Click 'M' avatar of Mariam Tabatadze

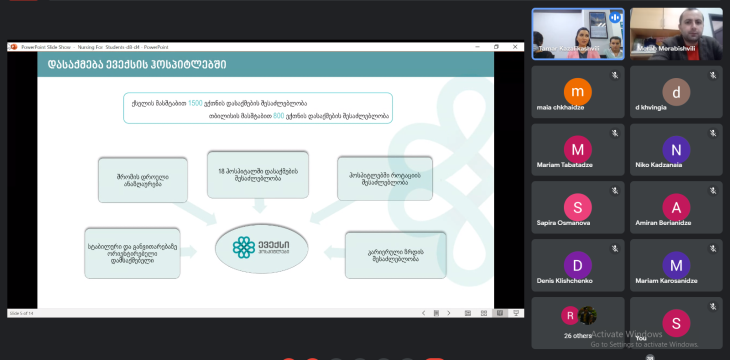point(578,149)
